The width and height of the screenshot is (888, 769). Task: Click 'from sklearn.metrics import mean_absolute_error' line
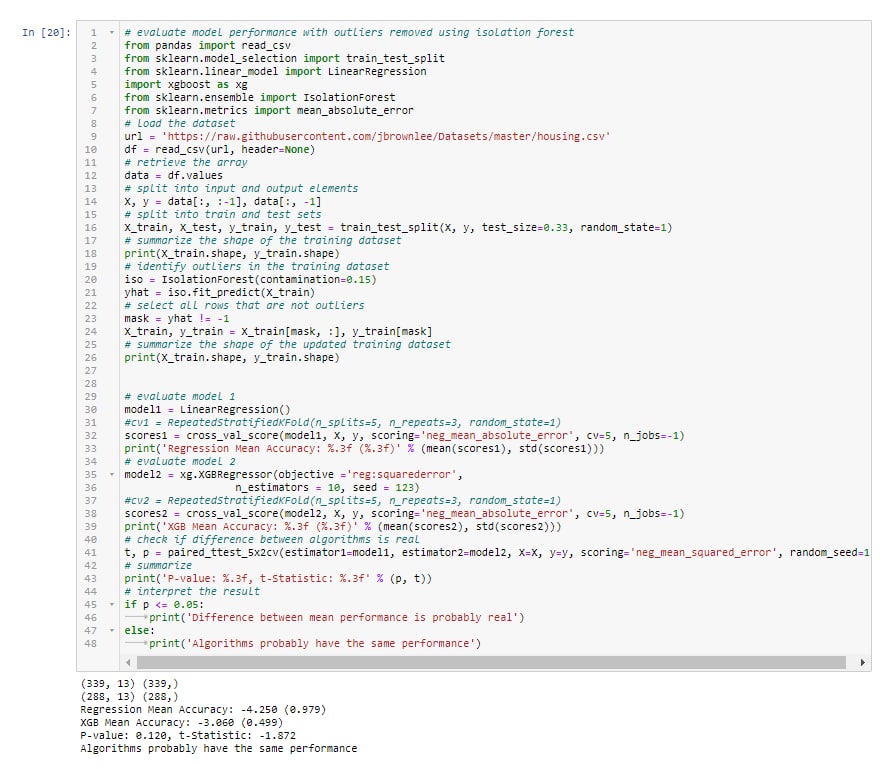click(269, 110)
